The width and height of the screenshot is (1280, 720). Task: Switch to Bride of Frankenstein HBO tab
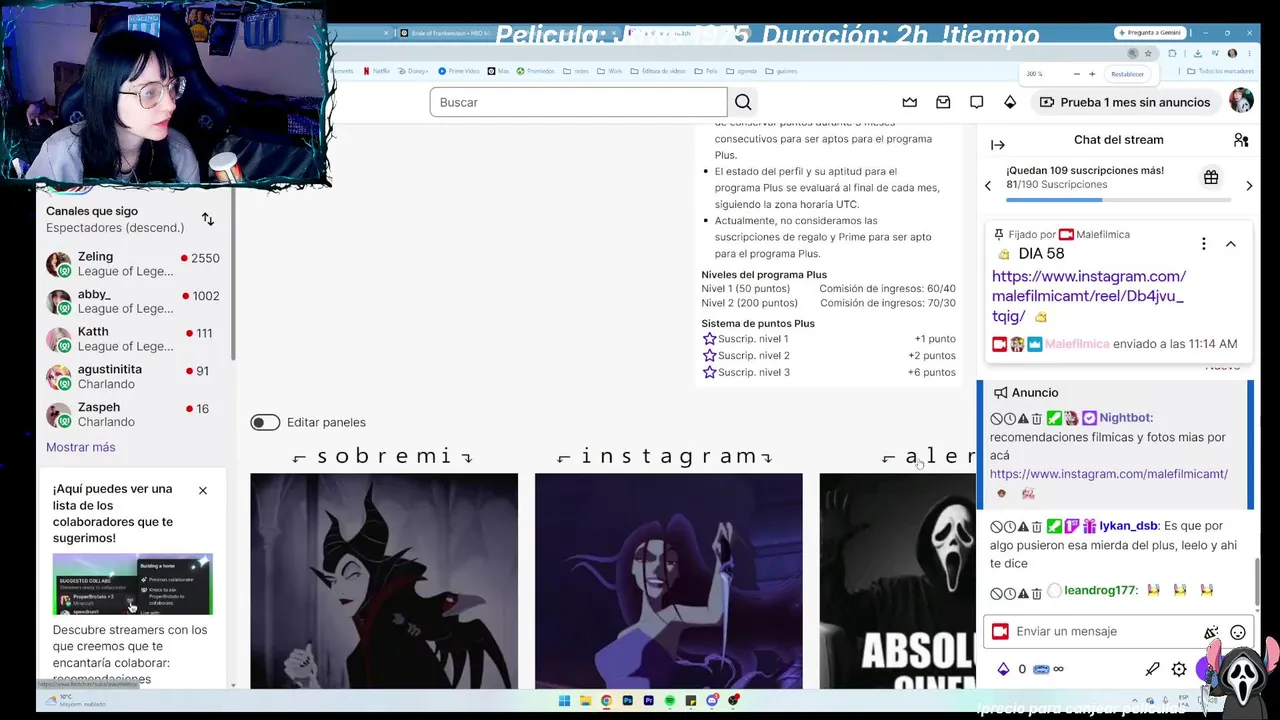pos(447,33)
